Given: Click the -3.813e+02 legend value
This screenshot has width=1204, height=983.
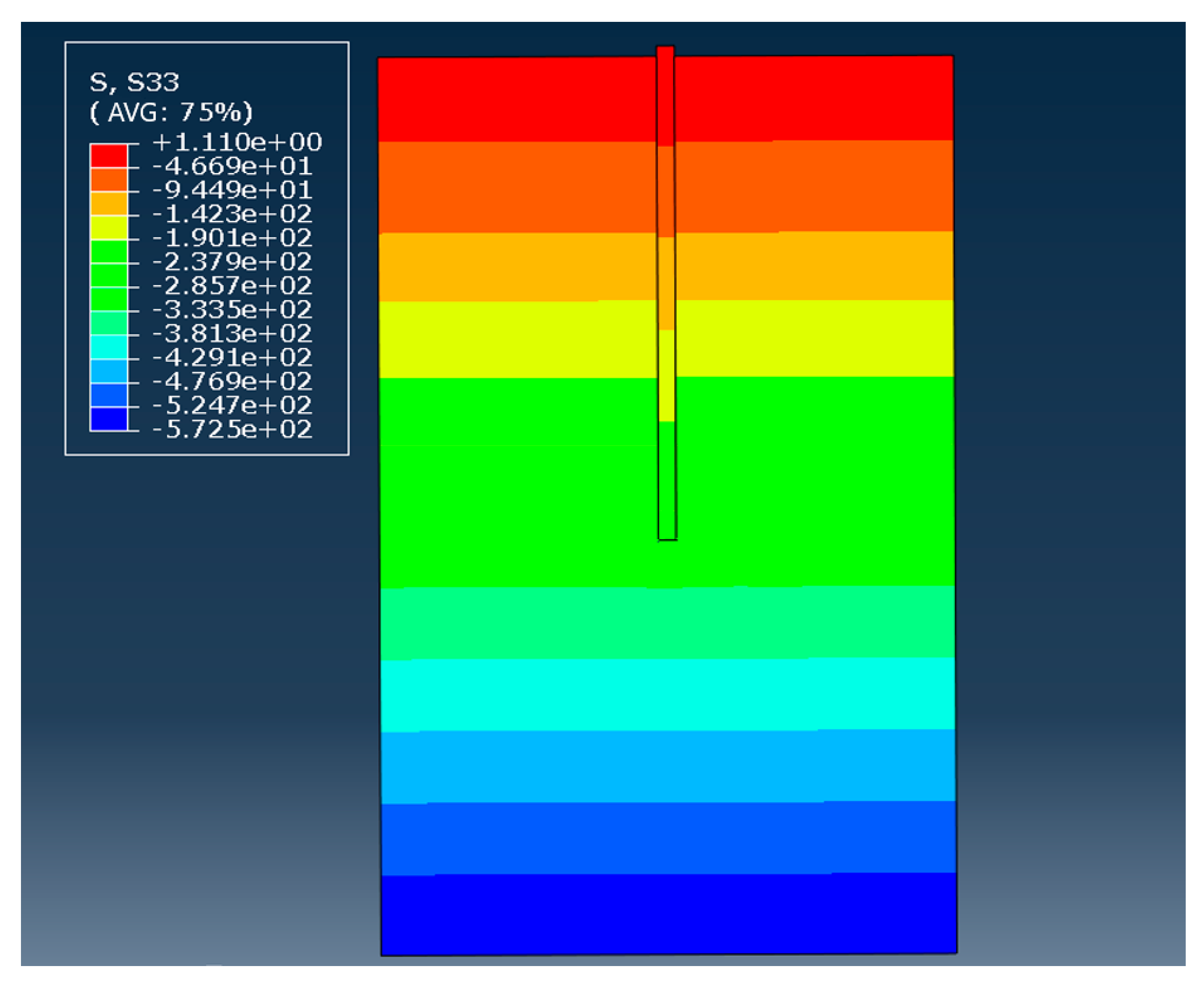Looking at the screenshot, I should coord(232,334).
